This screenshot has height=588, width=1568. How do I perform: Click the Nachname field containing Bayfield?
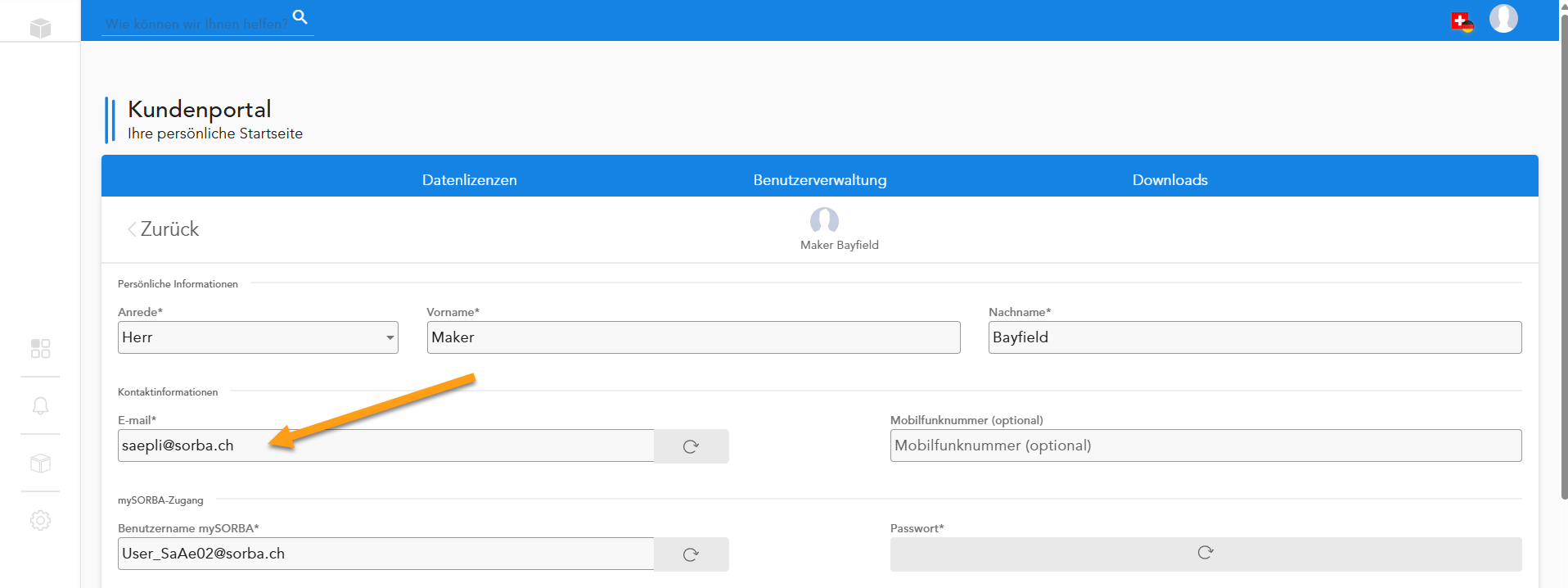(1255, 337)
